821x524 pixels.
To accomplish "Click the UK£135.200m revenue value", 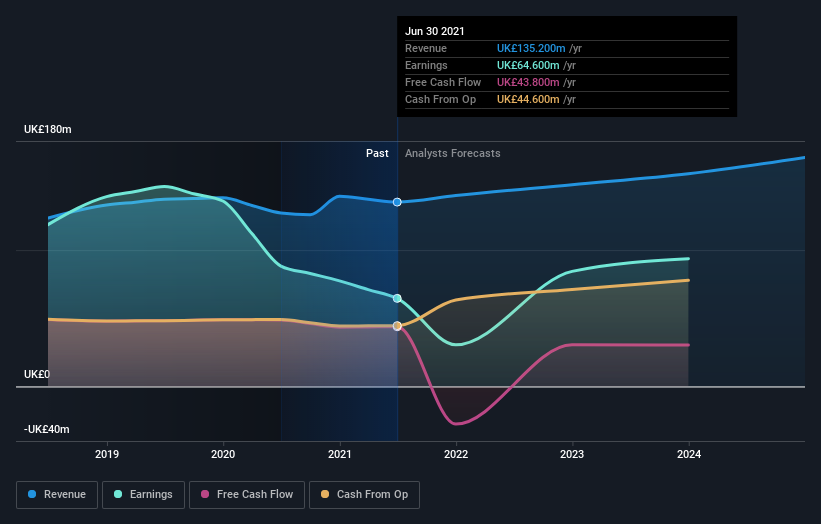I will 531,48.
